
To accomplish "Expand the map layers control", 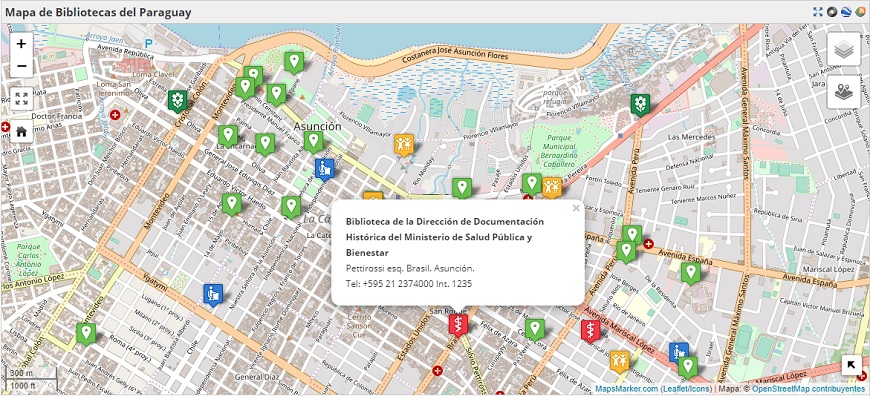I will (843, 50).
